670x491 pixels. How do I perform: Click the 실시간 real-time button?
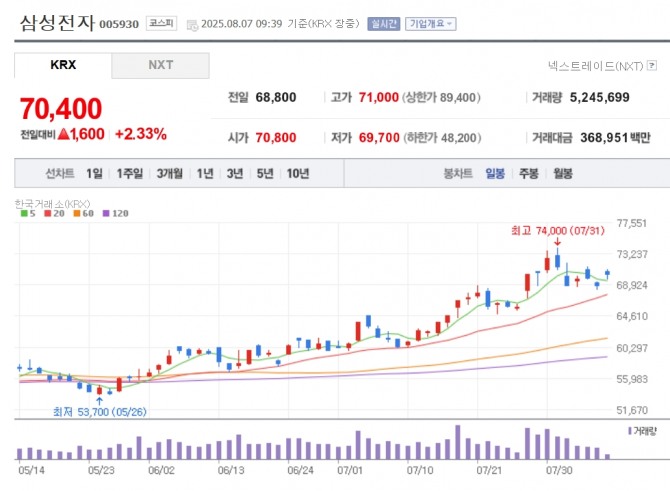382,22
